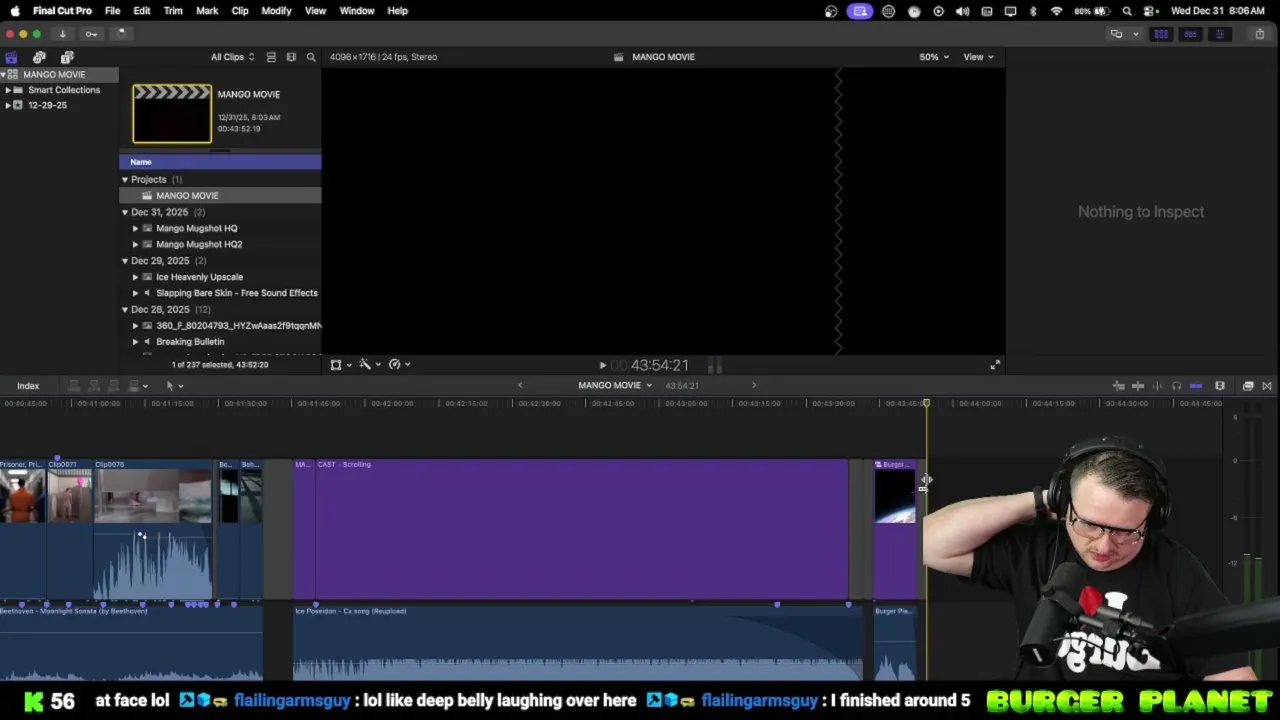The height and width of the screenshot is (720, 1280).
Task: Toggle solo headphones icon
Action: pos(1176,386)
